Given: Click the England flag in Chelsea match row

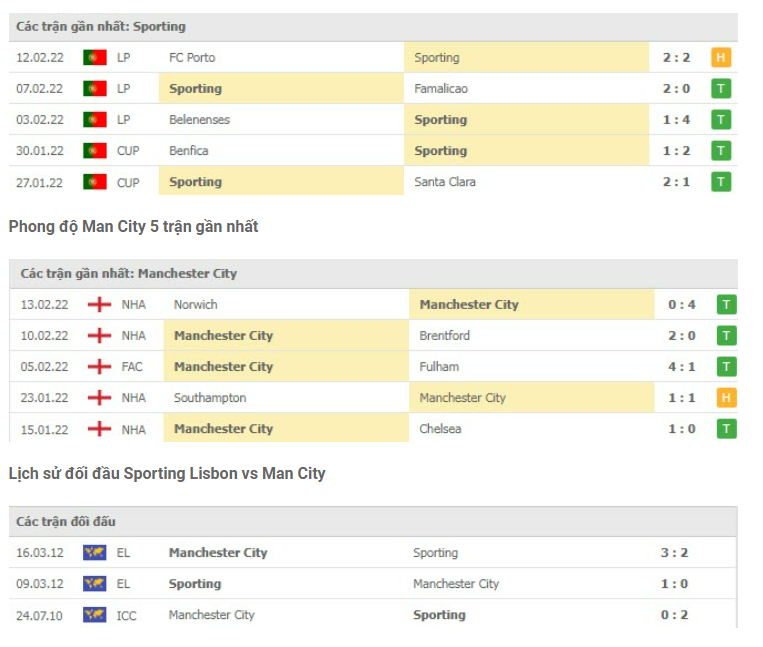Looking at the screenshot, I should click(x=99, y=429).
